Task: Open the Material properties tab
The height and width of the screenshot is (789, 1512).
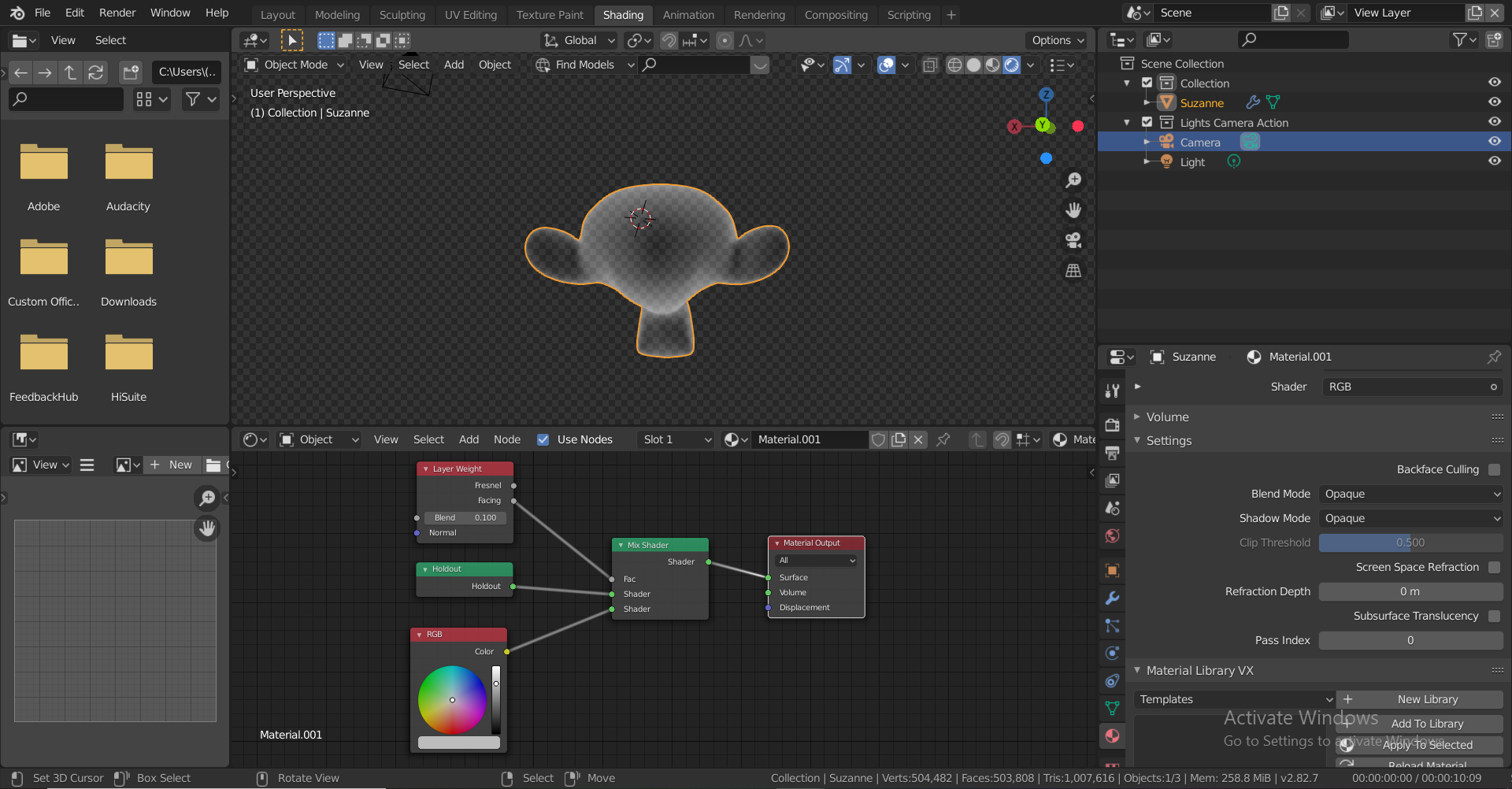Action: [x=1112, y=735]
